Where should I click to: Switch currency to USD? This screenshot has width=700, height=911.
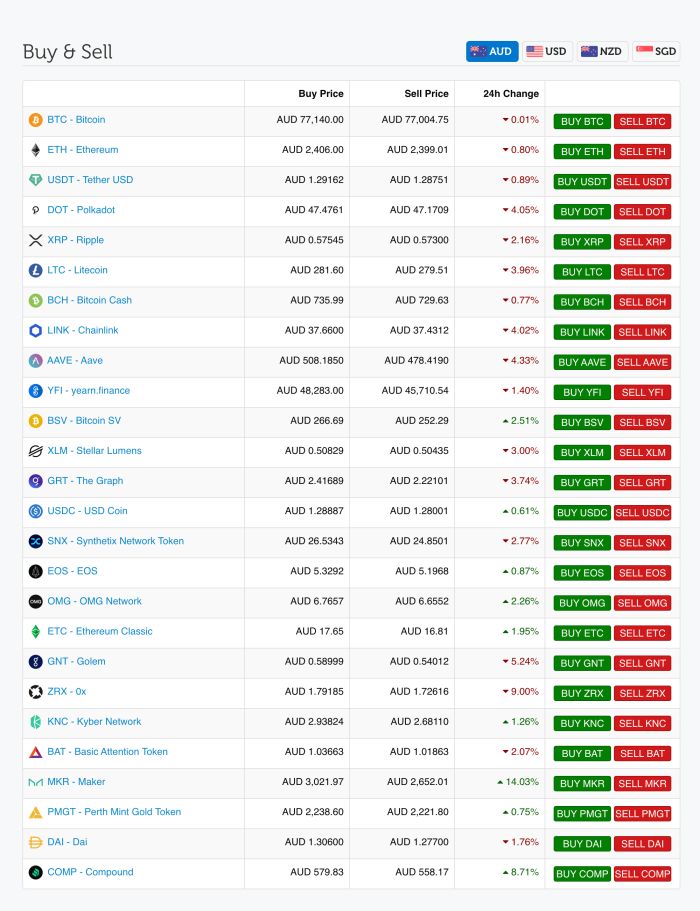[x=547, y=51]
